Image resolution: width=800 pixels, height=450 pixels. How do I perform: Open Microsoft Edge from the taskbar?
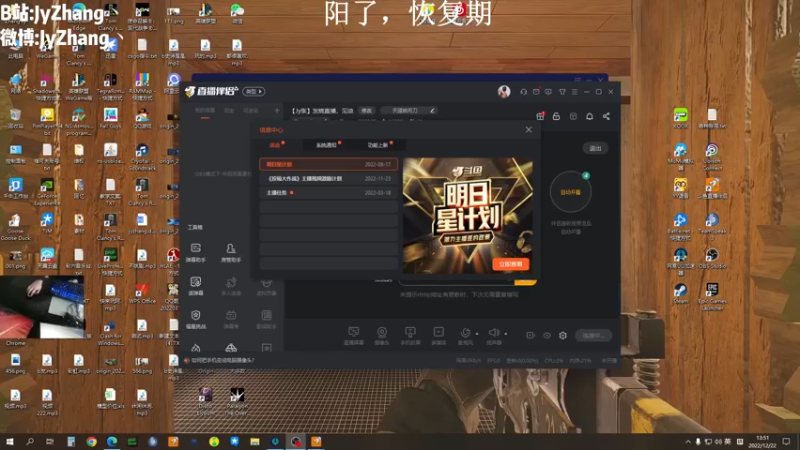(x=112, y=441)
